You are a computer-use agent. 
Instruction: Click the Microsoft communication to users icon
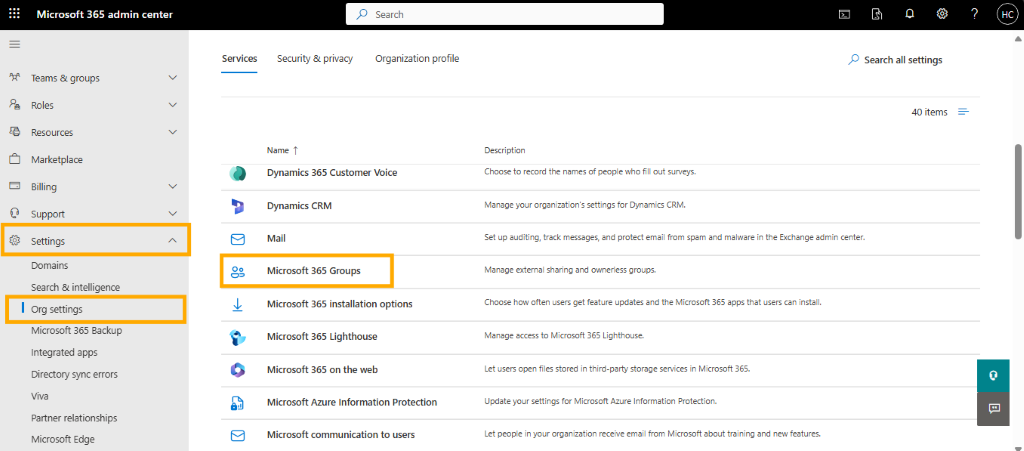click(238, 435)
